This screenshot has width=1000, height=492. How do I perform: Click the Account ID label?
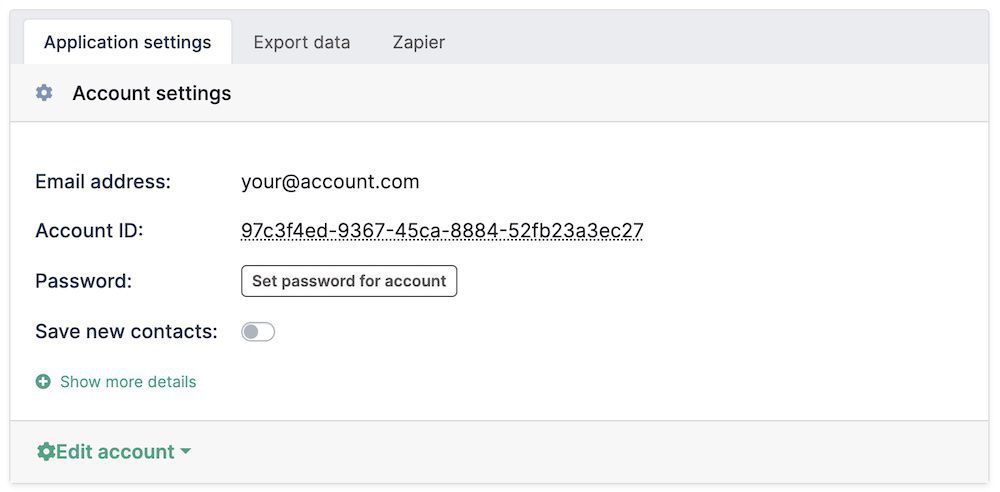click(x=89, y=231)
